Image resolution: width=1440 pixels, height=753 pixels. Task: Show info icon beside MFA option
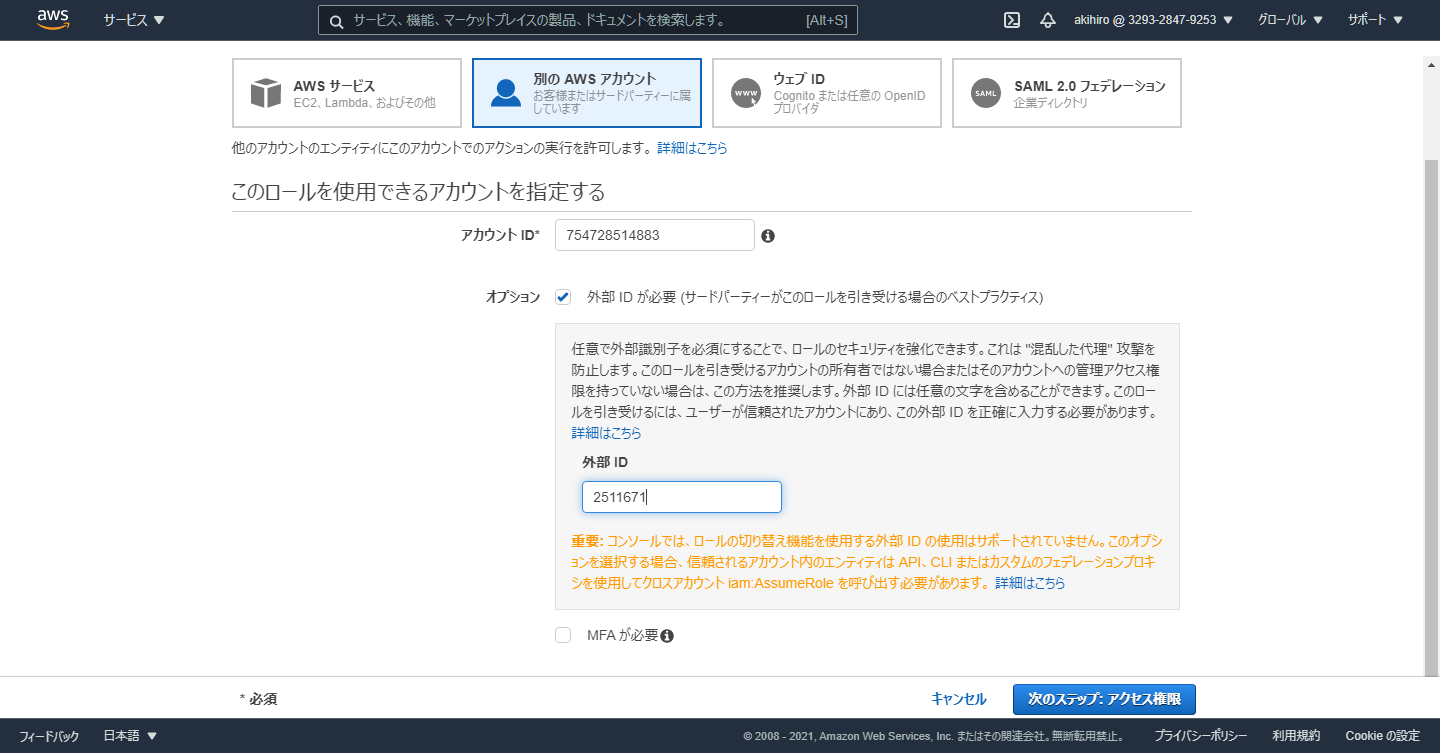667,636
